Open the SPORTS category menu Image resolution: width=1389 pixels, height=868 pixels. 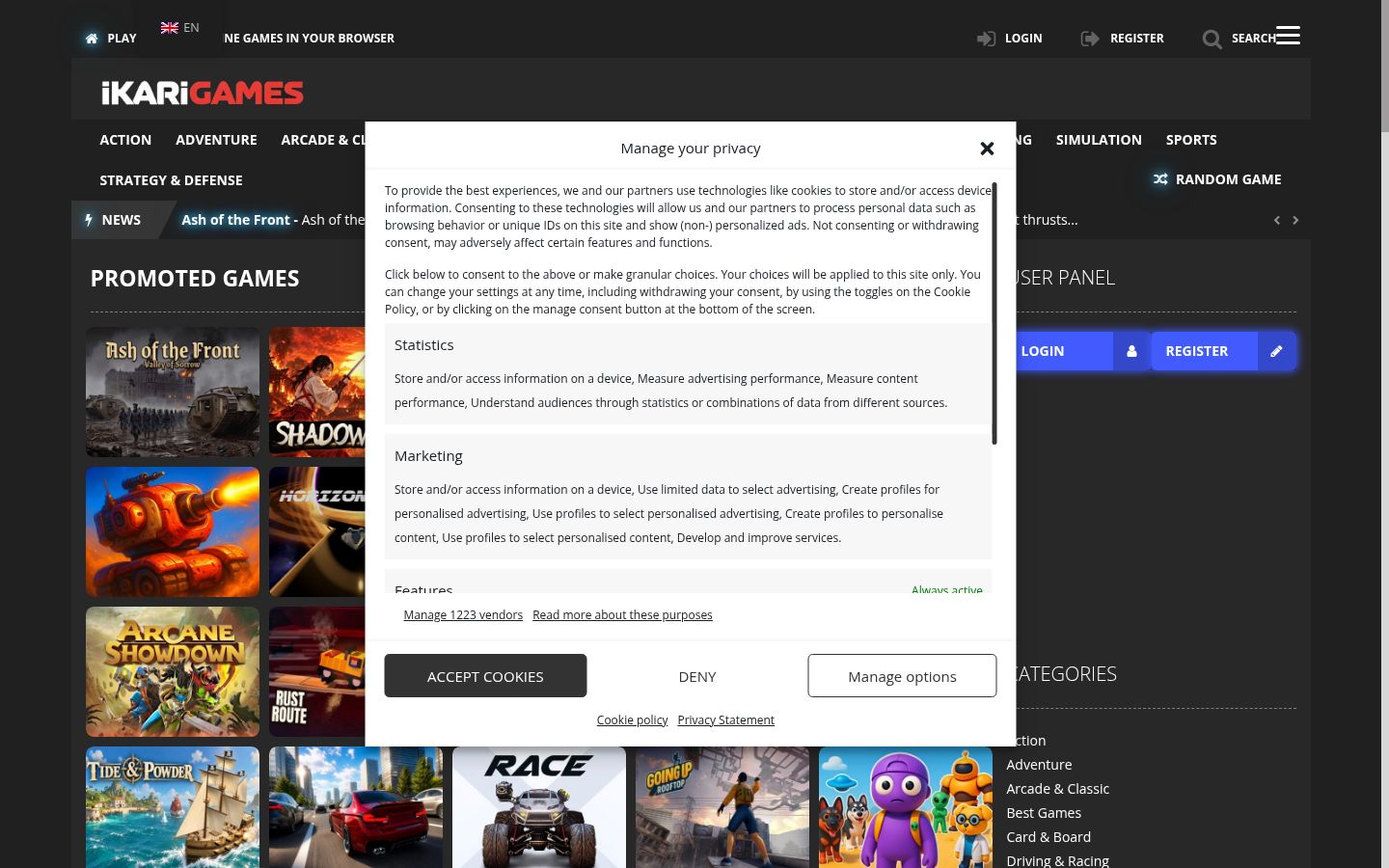click(1191, 140)
